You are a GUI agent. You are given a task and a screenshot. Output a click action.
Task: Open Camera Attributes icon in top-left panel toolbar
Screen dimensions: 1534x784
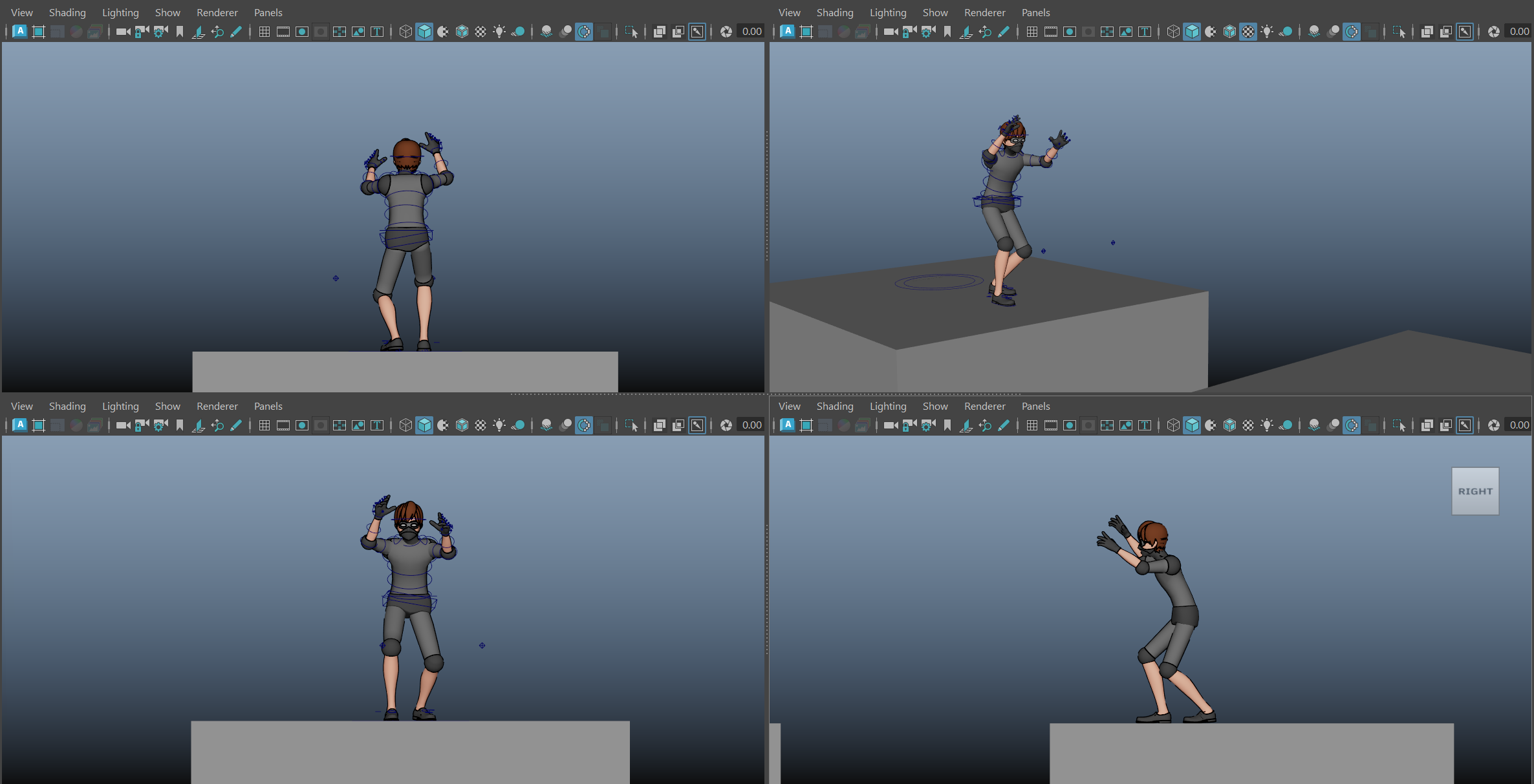[x=160, y=32]
